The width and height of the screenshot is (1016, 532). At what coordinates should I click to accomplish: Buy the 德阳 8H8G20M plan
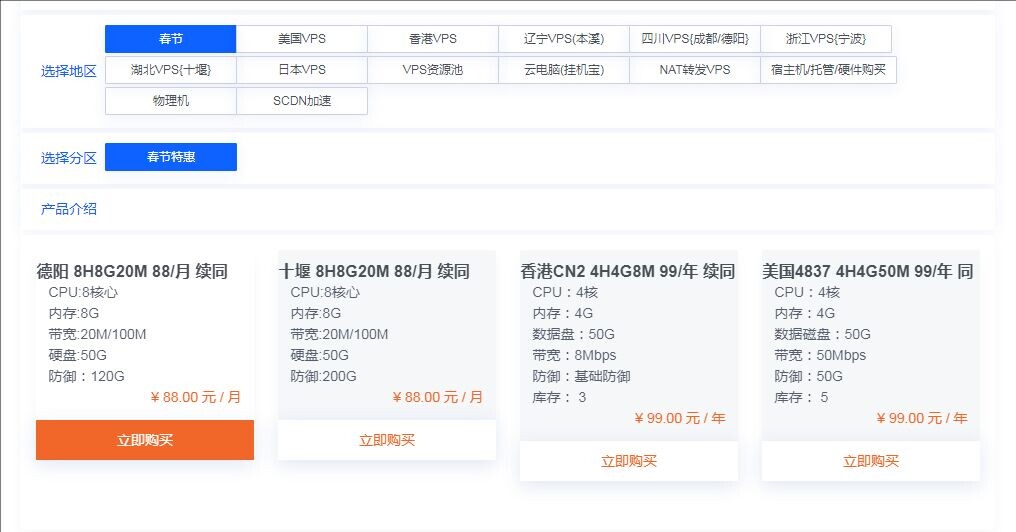tap(145, 440)
